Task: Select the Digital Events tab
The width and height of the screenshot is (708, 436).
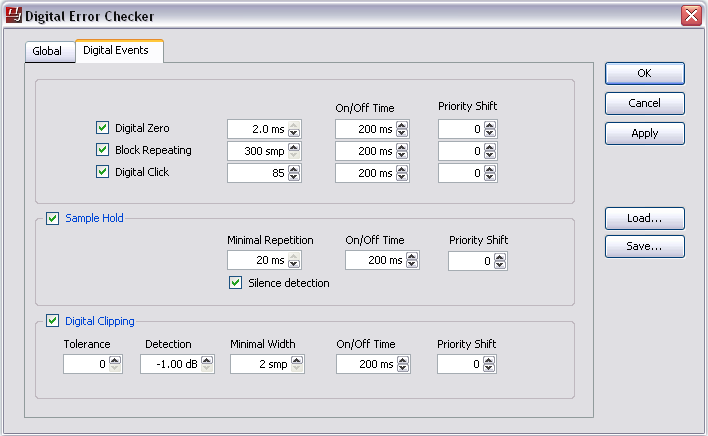Action: 119,50
